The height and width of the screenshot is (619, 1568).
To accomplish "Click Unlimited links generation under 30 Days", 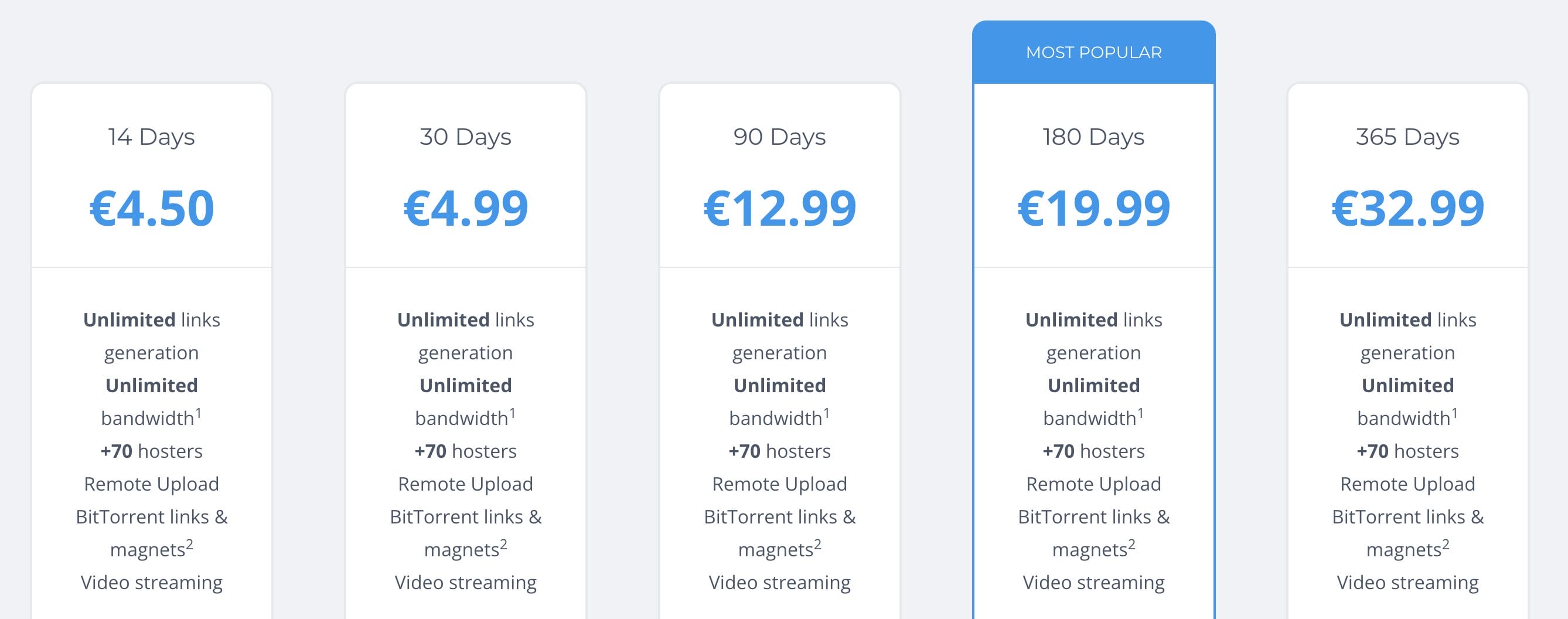I will point(466,335).
